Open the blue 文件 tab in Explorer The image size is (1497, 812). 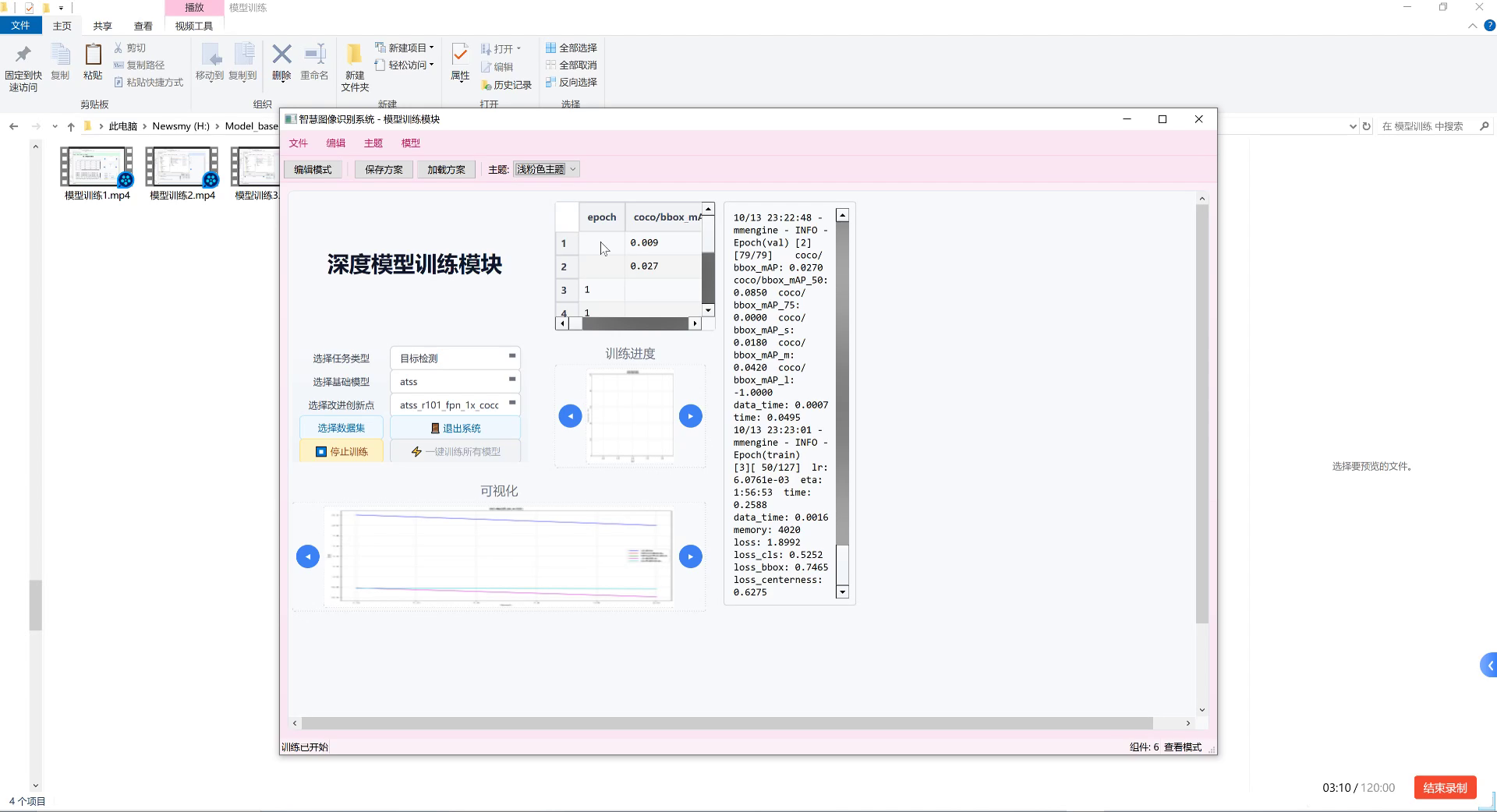point(20,26)
